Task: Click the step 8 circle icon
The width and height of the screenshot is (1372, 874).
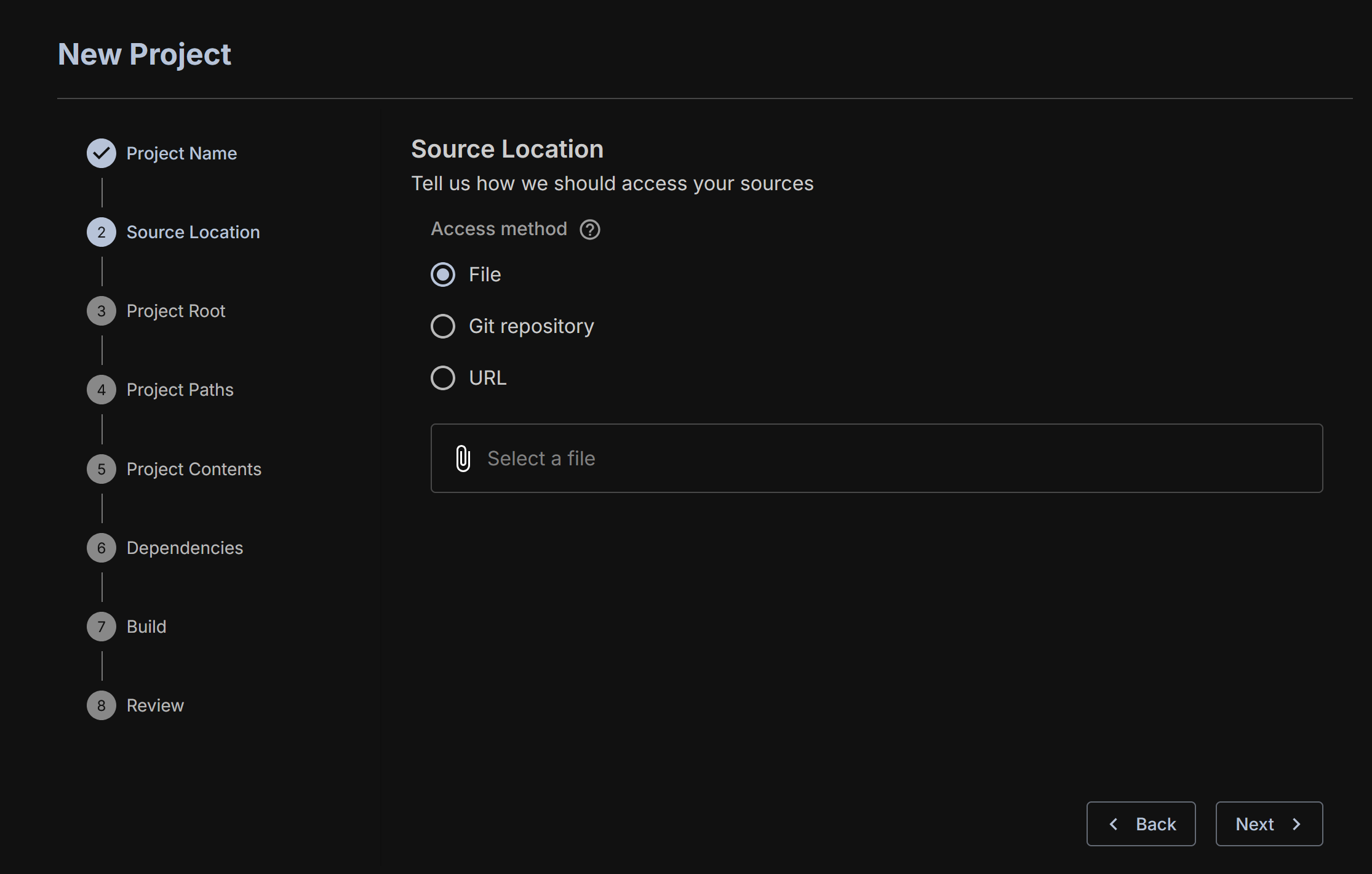Action: 102,705
